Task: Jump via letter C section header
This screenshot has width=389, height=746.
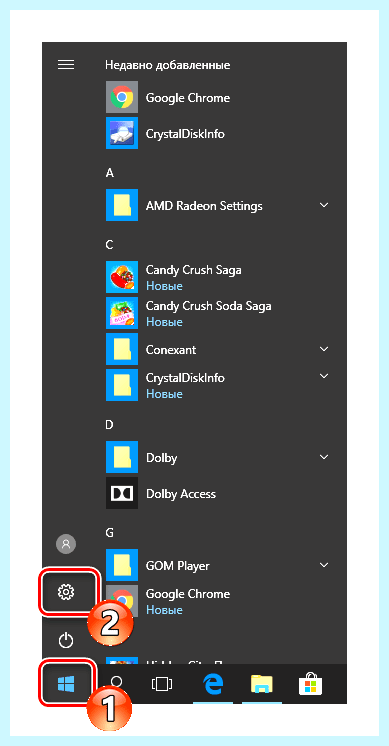Action: pyautogui.click(x=109, y=245)
